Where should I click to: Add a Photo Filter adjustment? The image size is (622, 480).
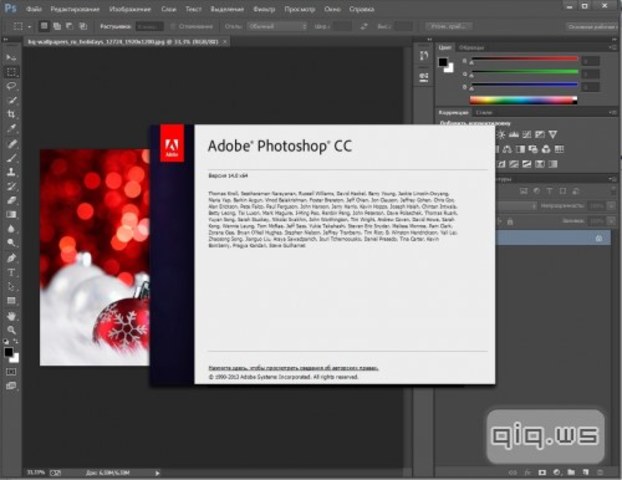pyautogui.click(x=533, y=149)
